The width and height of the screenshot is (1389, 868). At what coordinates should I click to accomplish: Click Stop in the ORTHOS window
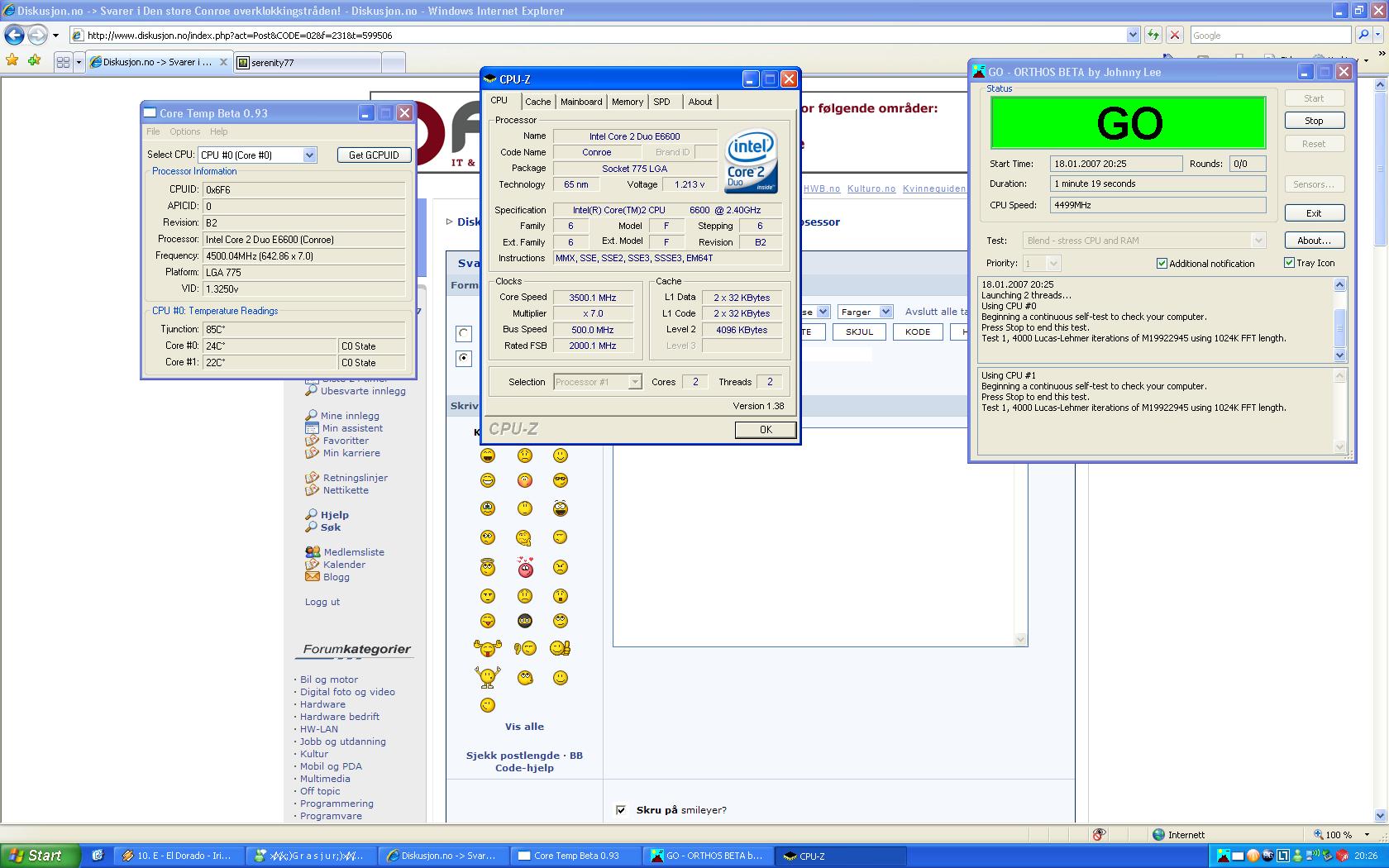point(1314,121)
